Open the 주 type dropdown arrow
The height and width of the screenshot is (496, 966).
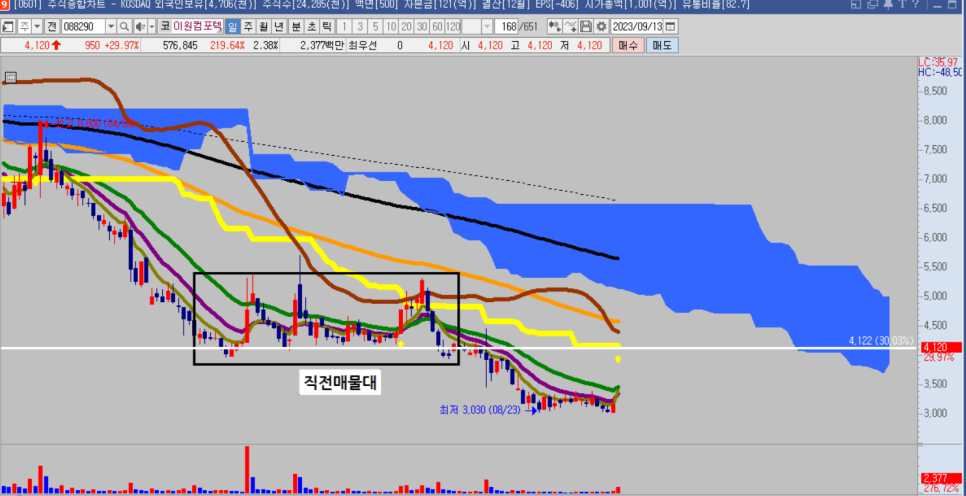click(x=37, y=26)
